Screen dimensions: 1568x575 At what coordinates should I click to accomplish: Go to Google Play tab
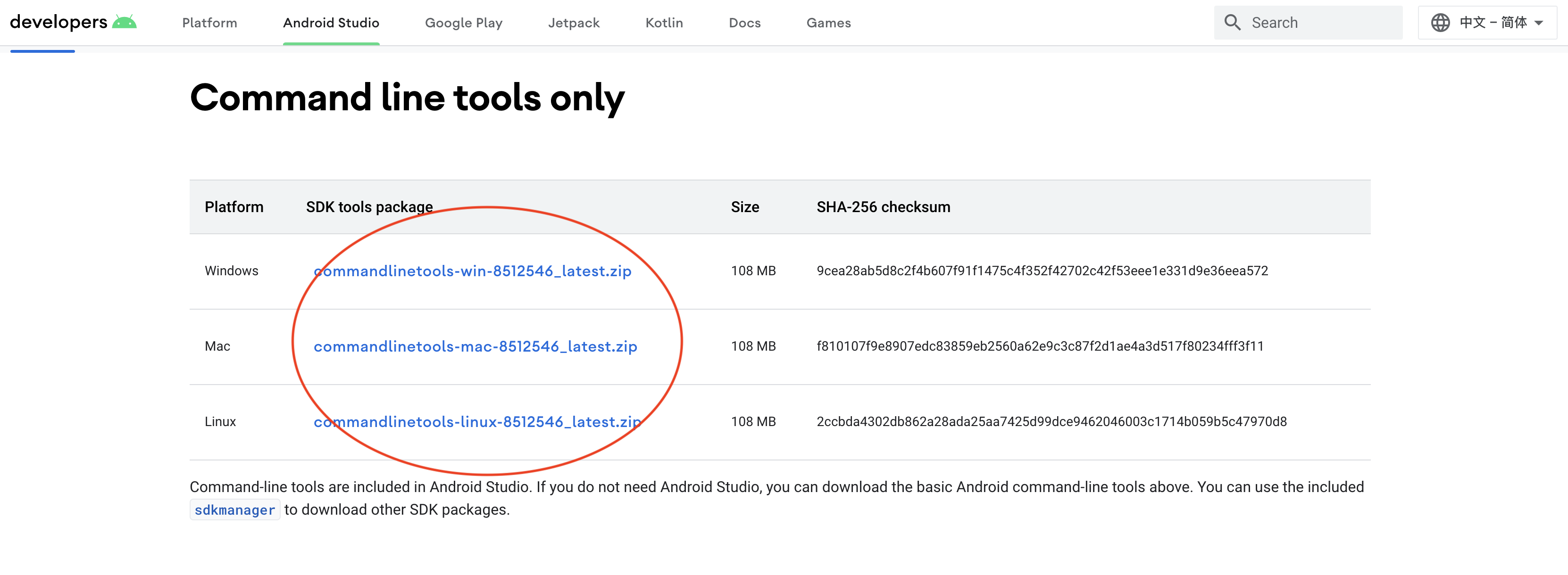[464, 23]
